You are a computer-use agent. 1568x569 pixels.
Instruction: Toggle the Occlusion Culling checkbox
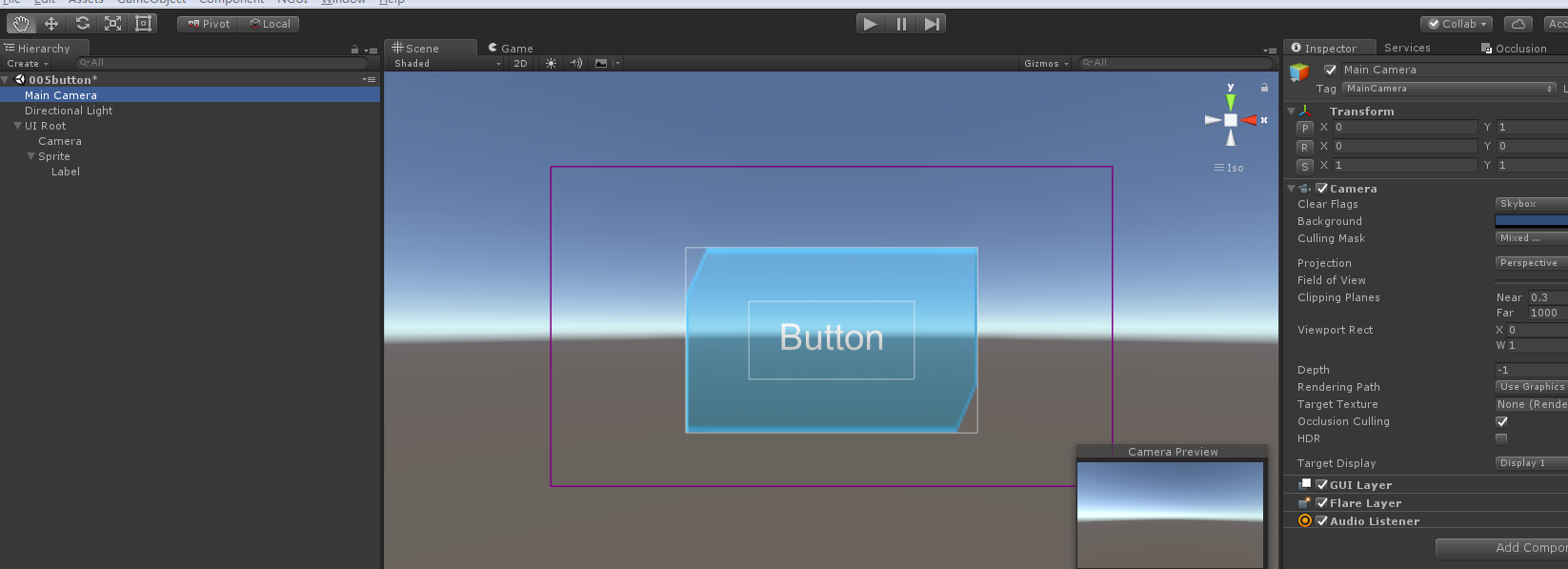[x=1502, y=421]
